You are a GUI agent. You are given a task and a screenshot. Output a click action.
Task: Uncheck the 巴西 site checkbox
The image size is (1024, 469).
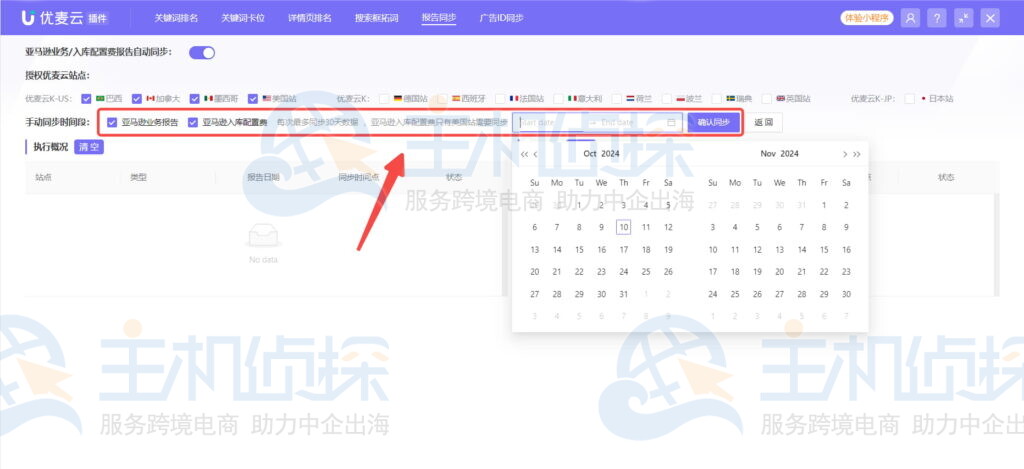point(86,99)
